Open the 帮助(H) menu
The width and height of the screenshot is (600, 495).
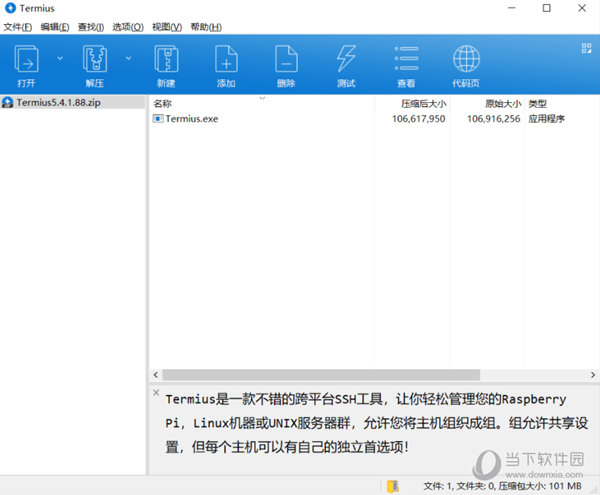[x=206, y=27]
